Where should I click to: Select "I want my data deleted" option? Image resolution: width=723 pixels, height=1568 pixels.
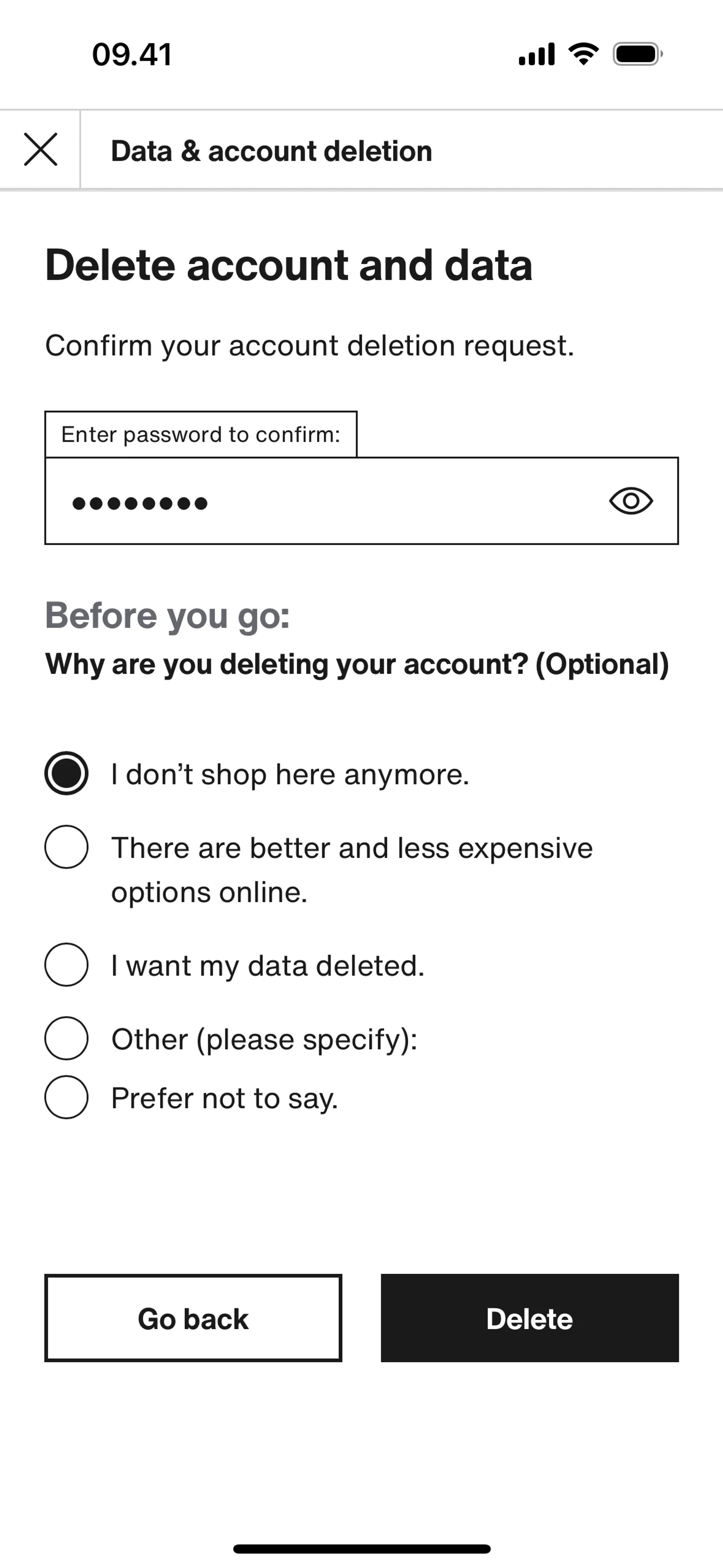coord(66,965)
